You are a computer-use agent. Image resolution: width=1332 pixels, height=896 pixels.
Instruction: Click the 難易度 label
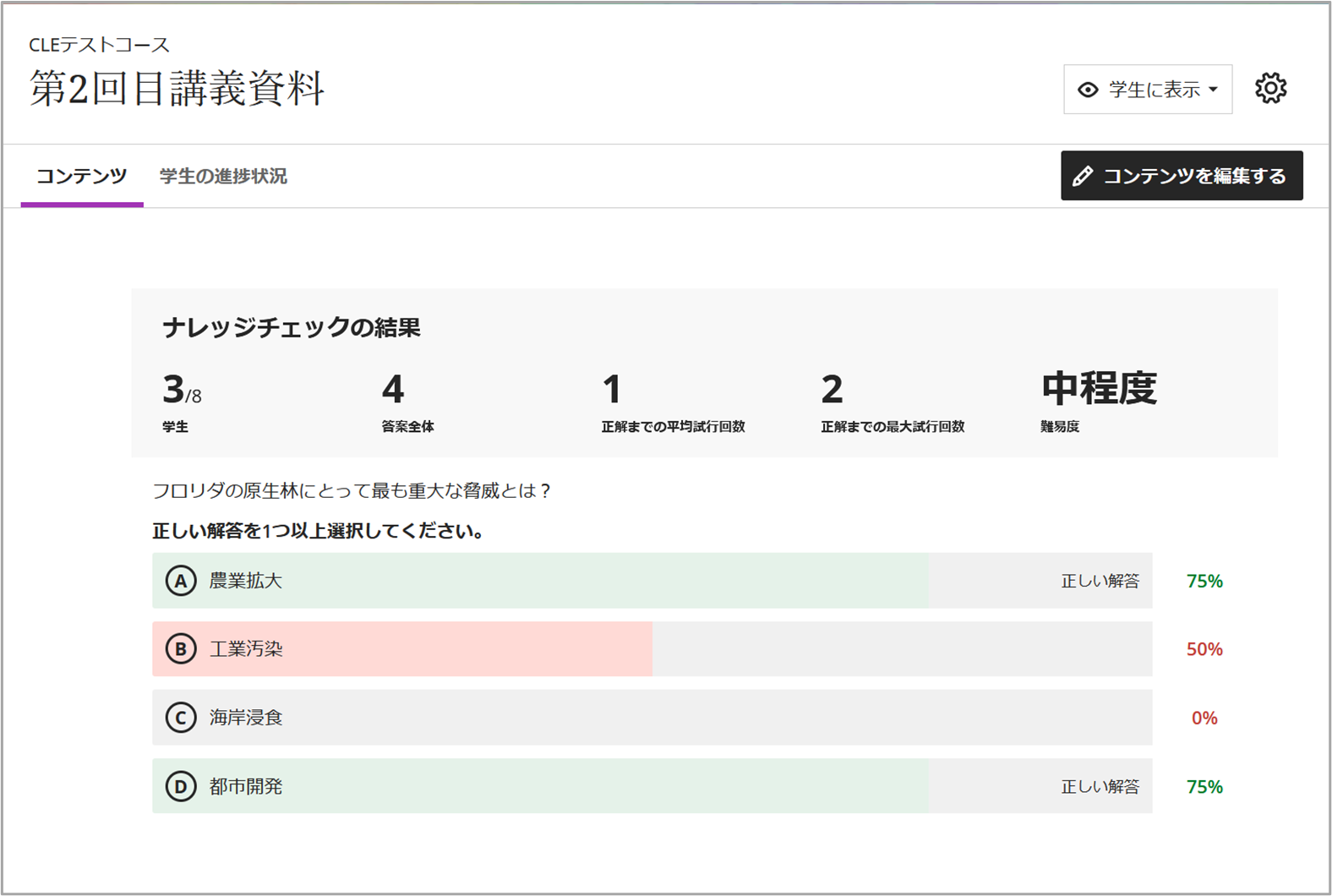point(1060,427)
